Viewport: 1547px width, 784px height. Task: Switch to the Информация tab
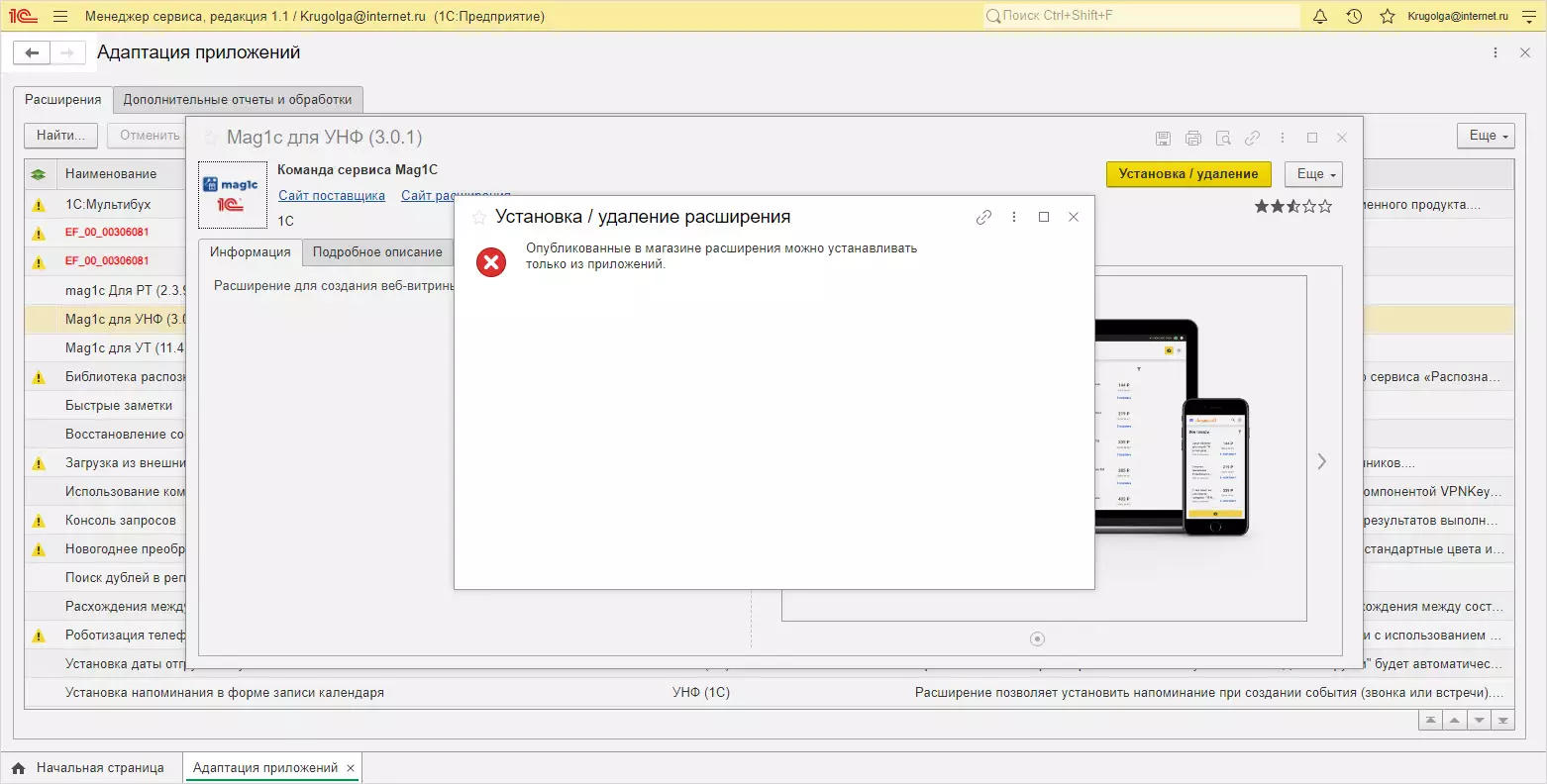(251, 252)
